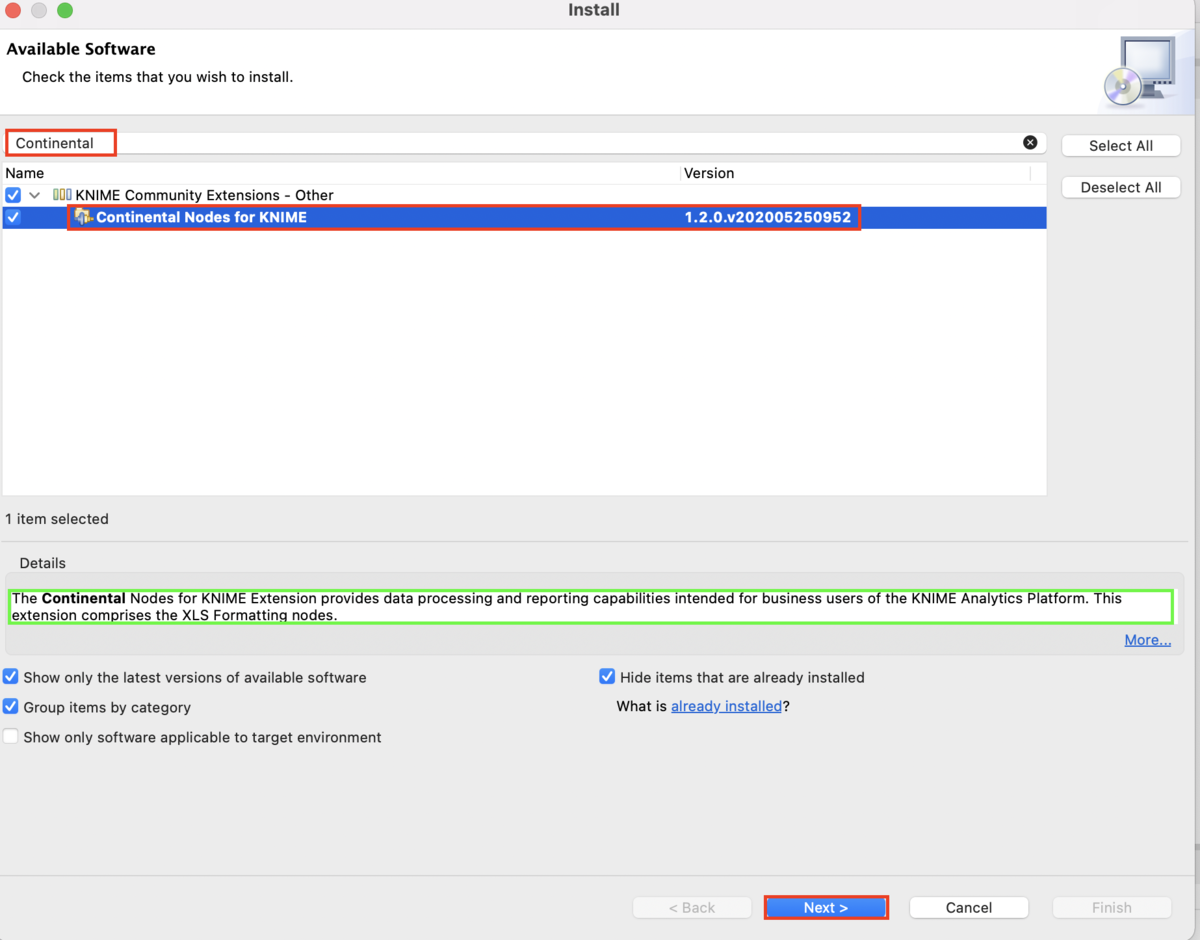The height and width of the screenshot is (940, 1200).
Task: Select KNIME Community Extensions - Other row
Action: tap(524, 195)
